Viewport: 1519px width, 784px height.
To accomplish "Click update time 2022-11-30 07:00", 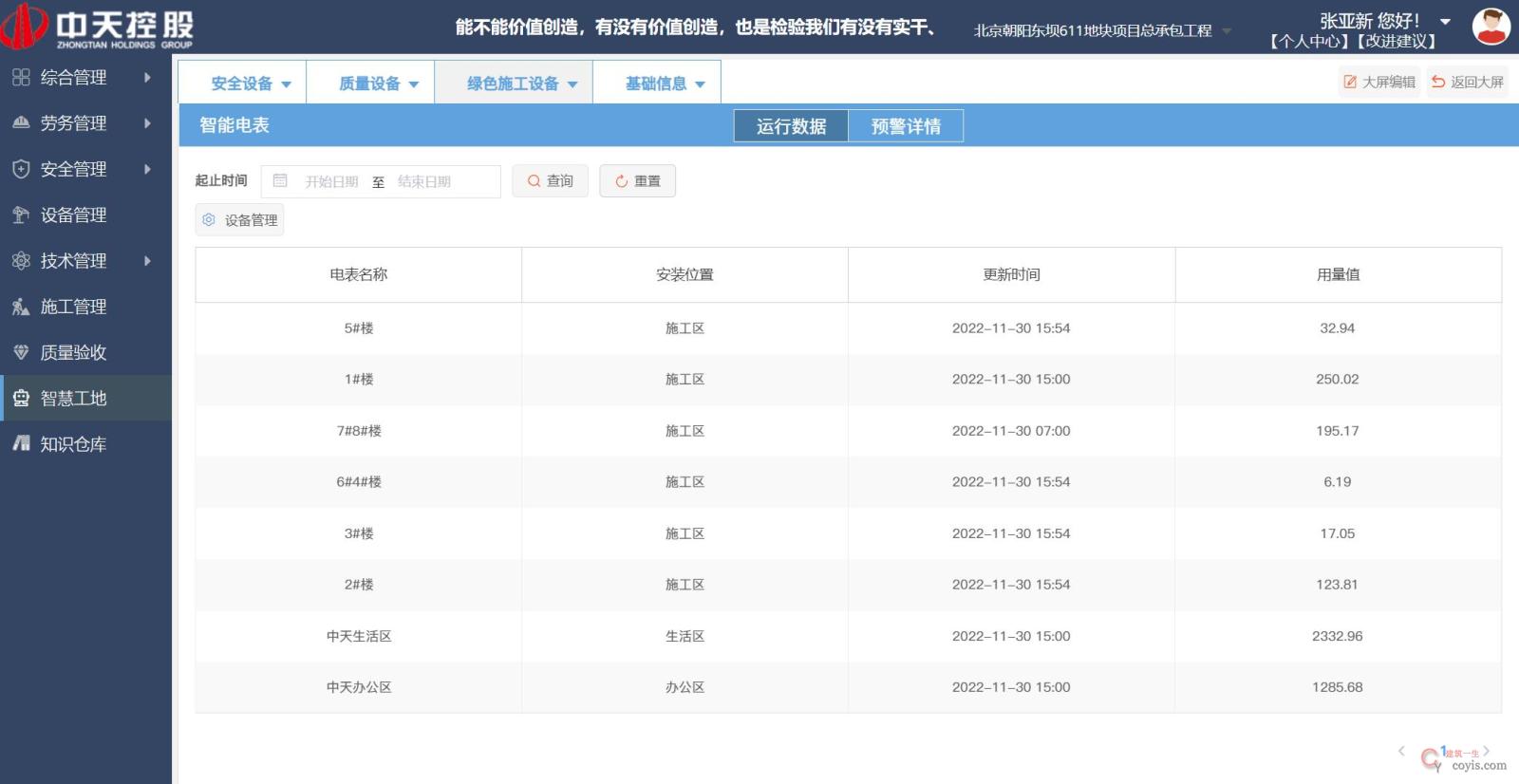I will tap(1011, 431).
